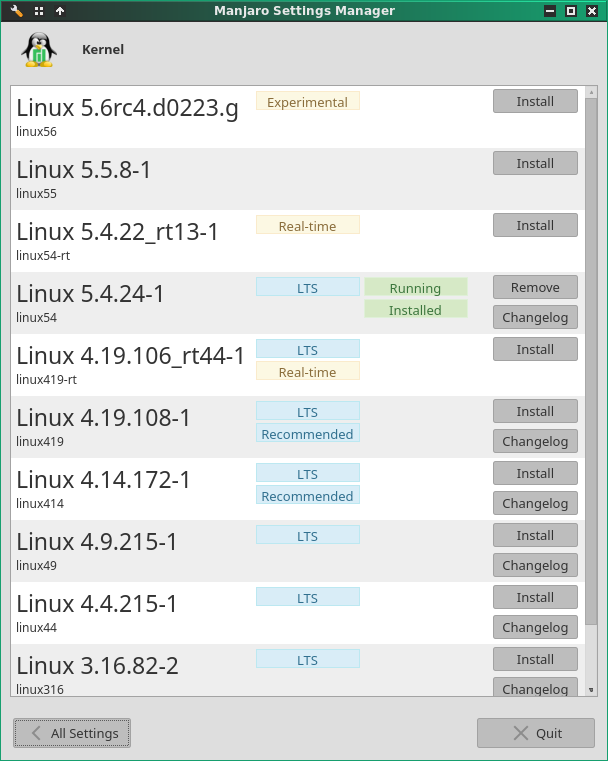Click the up arrow icon in title bar
608x761 pixels.
(x=60, y=11)
